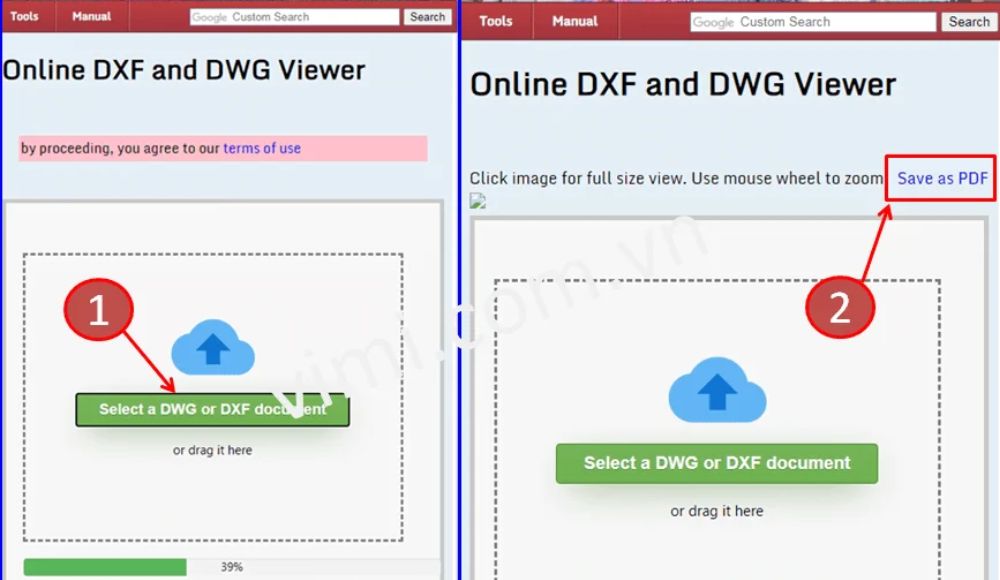Open the Tools menu in right page
This screenshot has width=1000, height=580.
tap(496, 21)
